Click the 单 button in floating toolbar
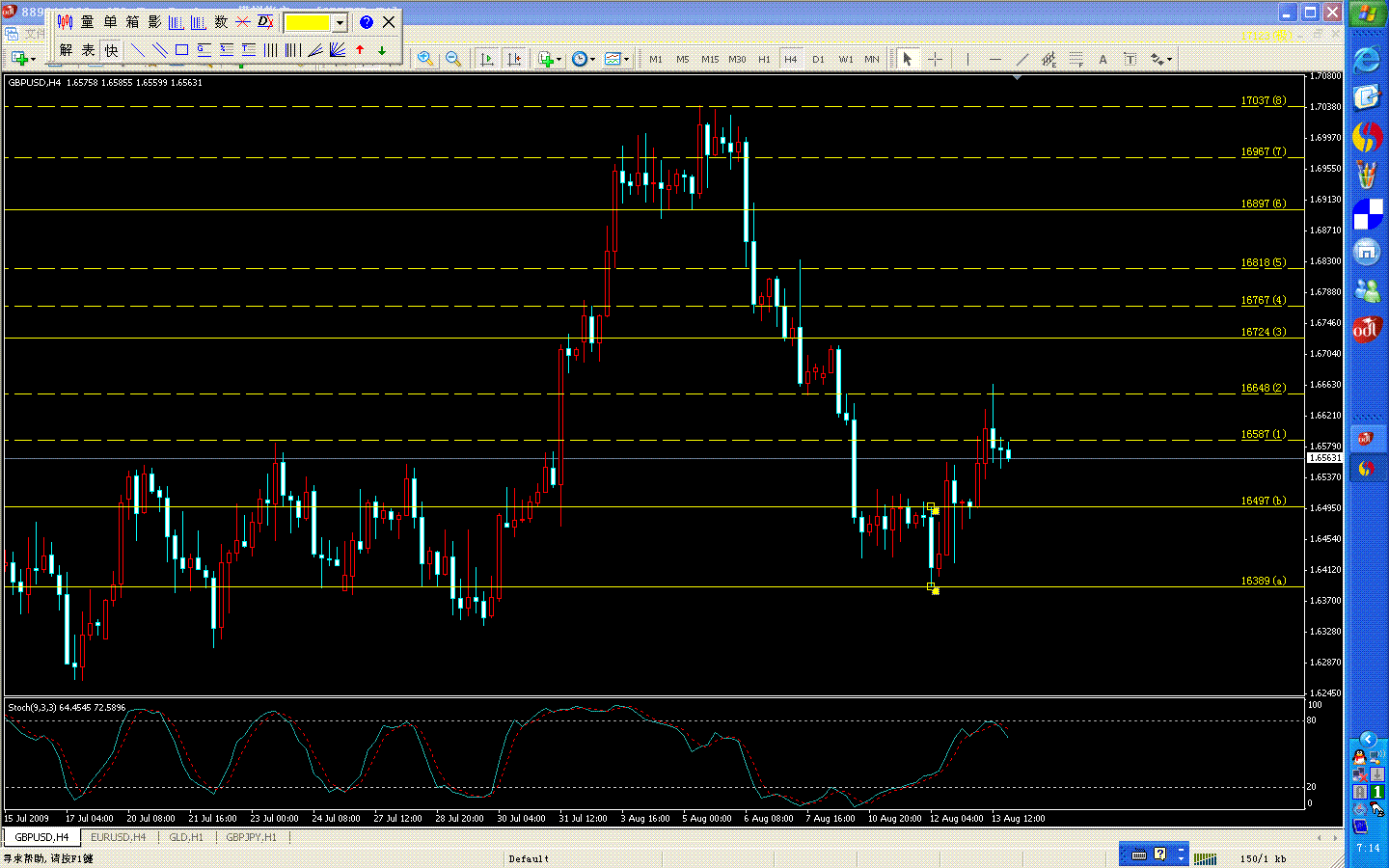1389x868 pixels. pyautogui.click(x=110, y=22)
